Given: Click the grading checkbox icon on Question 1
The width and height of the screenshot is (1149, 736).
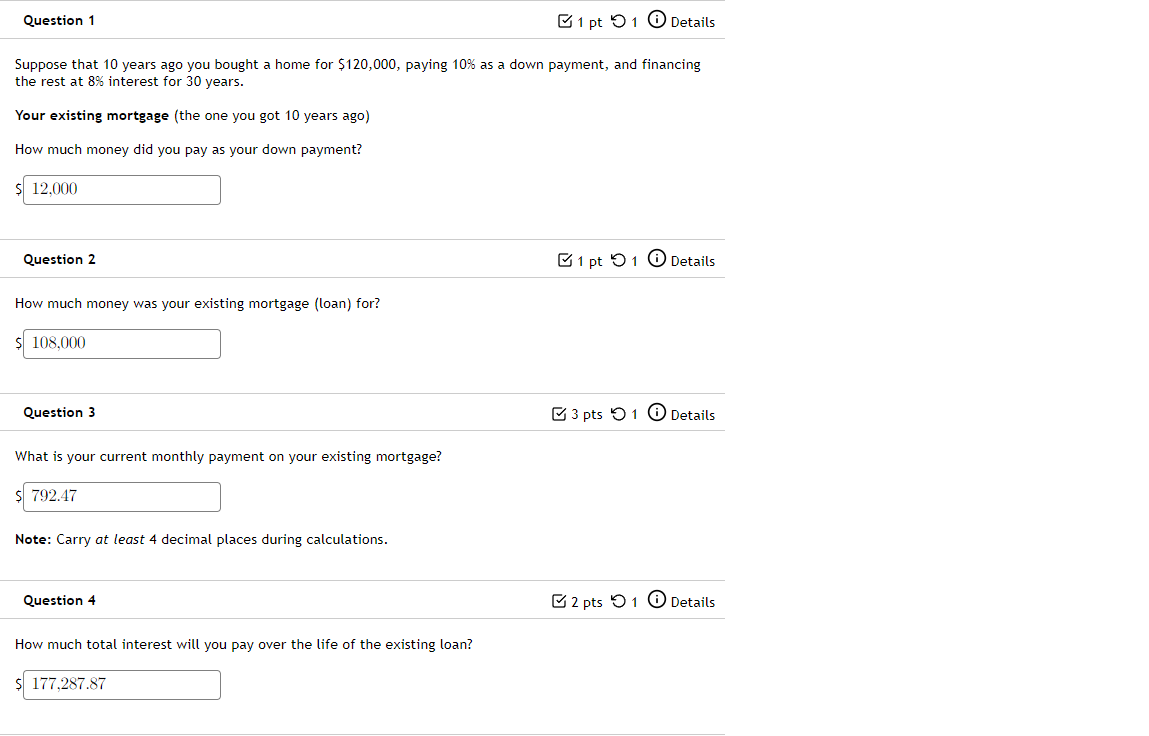Looking at the screenshot, I should click(566, 20).
